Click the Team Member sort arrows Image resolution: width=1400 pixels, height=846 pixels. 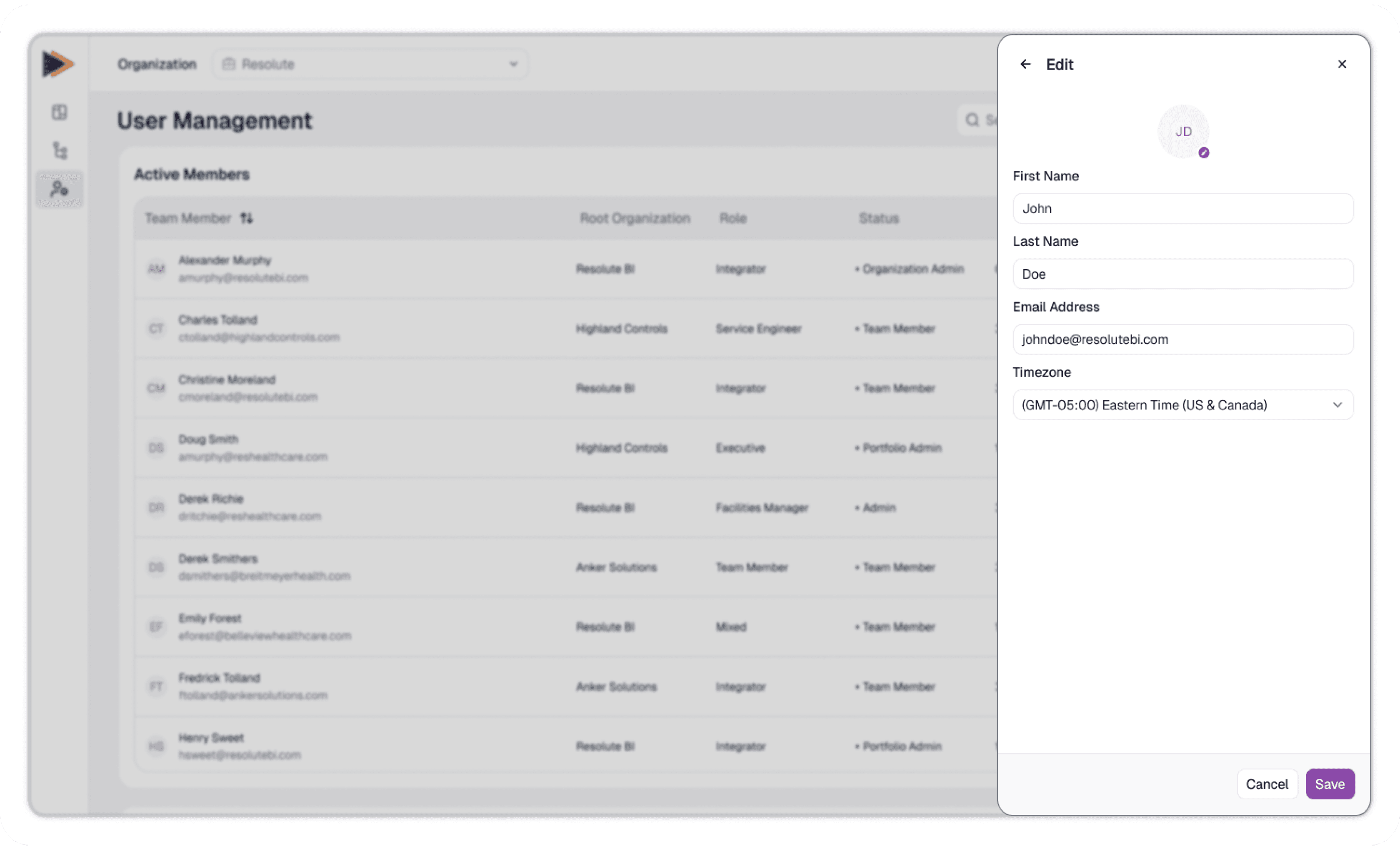pyautogui.click(x=246, y=218)
